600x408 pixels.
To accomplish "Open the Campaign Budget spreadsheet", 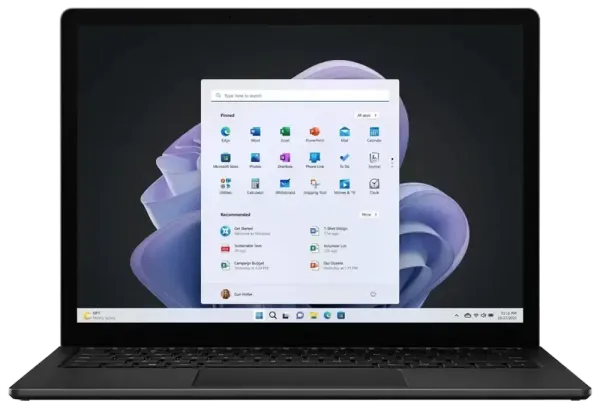I will pos(244,265).
